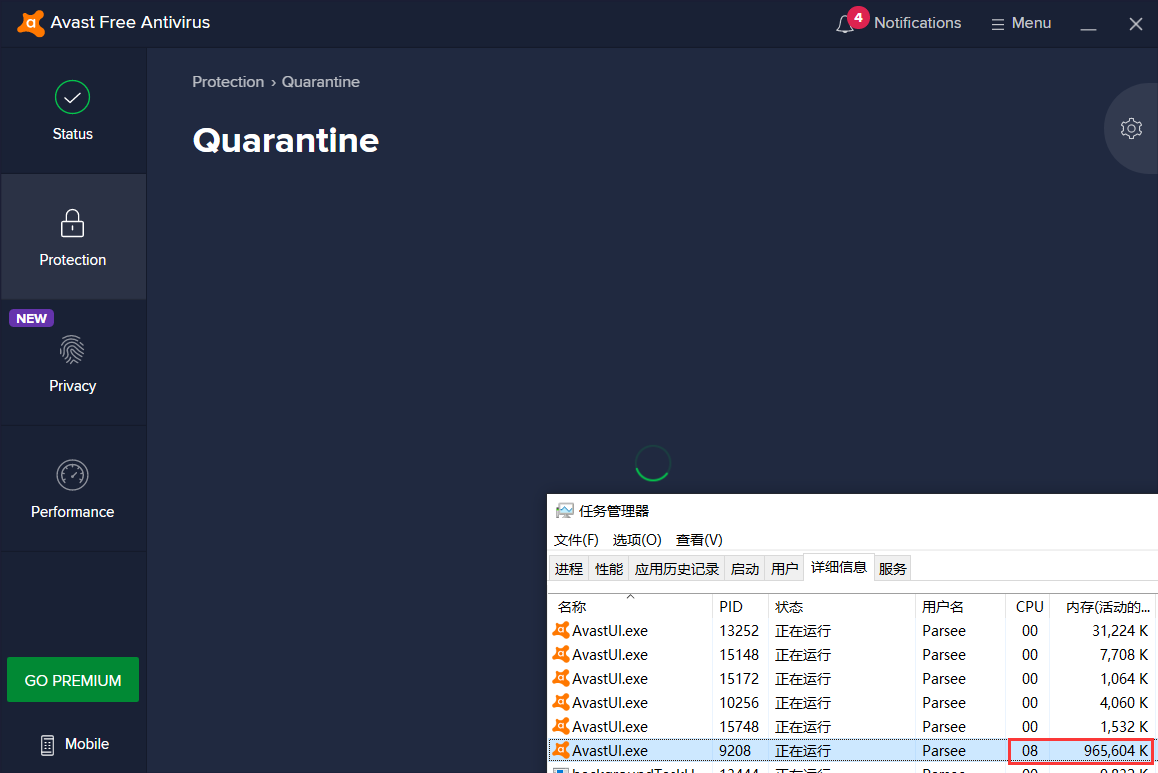This screenshot has width=1158, height=773.
Task: Click the 31,224 K memory value
Action: coord(1120,631)
